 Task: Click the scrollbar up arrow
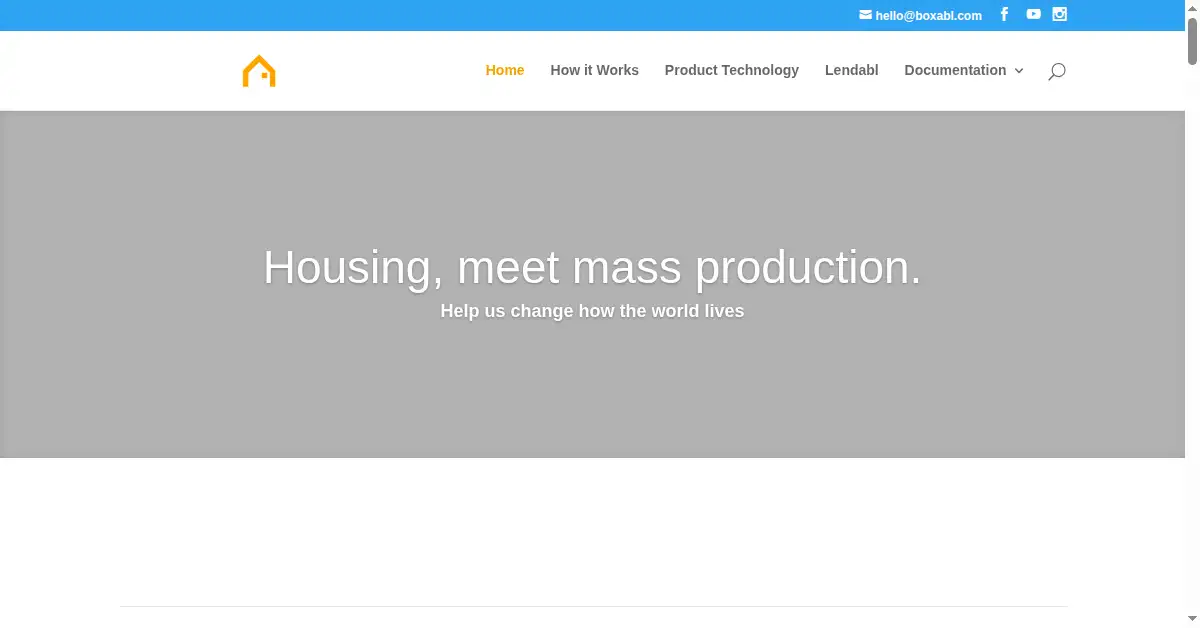(1192, 7)
